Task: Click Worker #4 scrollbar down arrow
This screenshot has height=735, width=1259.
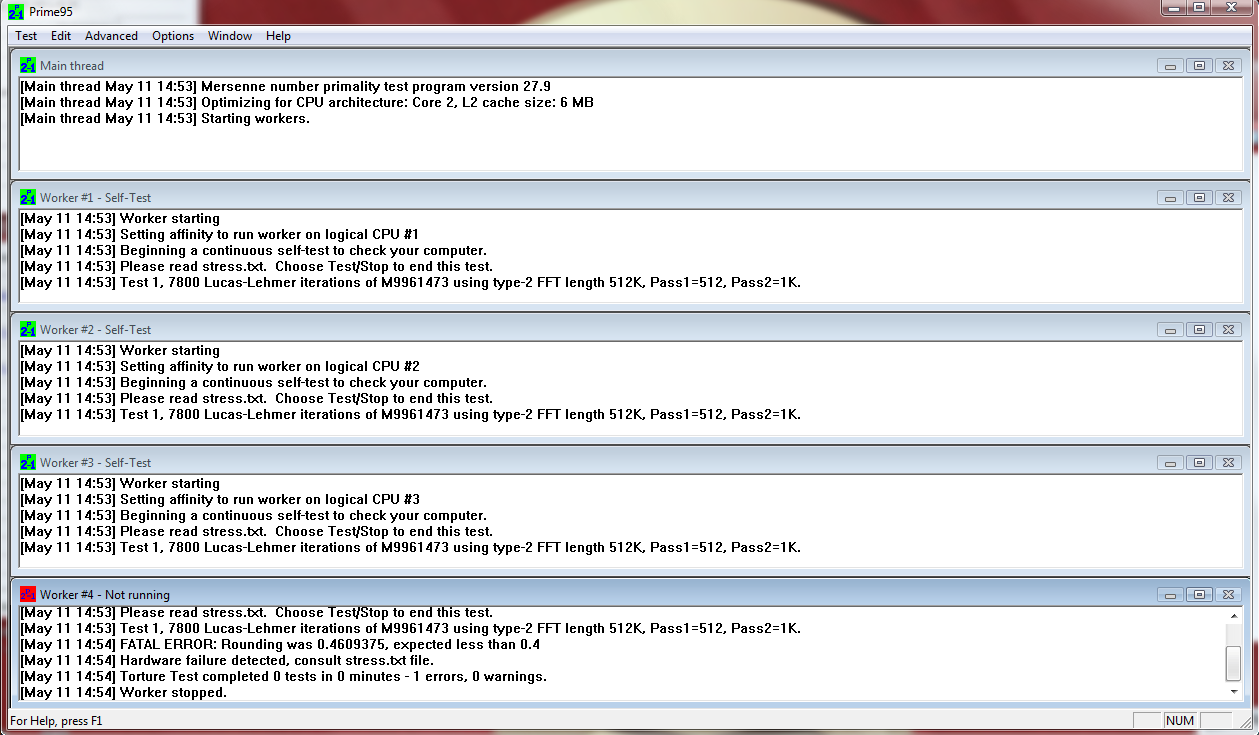Action: click(x=1233, y=692)
